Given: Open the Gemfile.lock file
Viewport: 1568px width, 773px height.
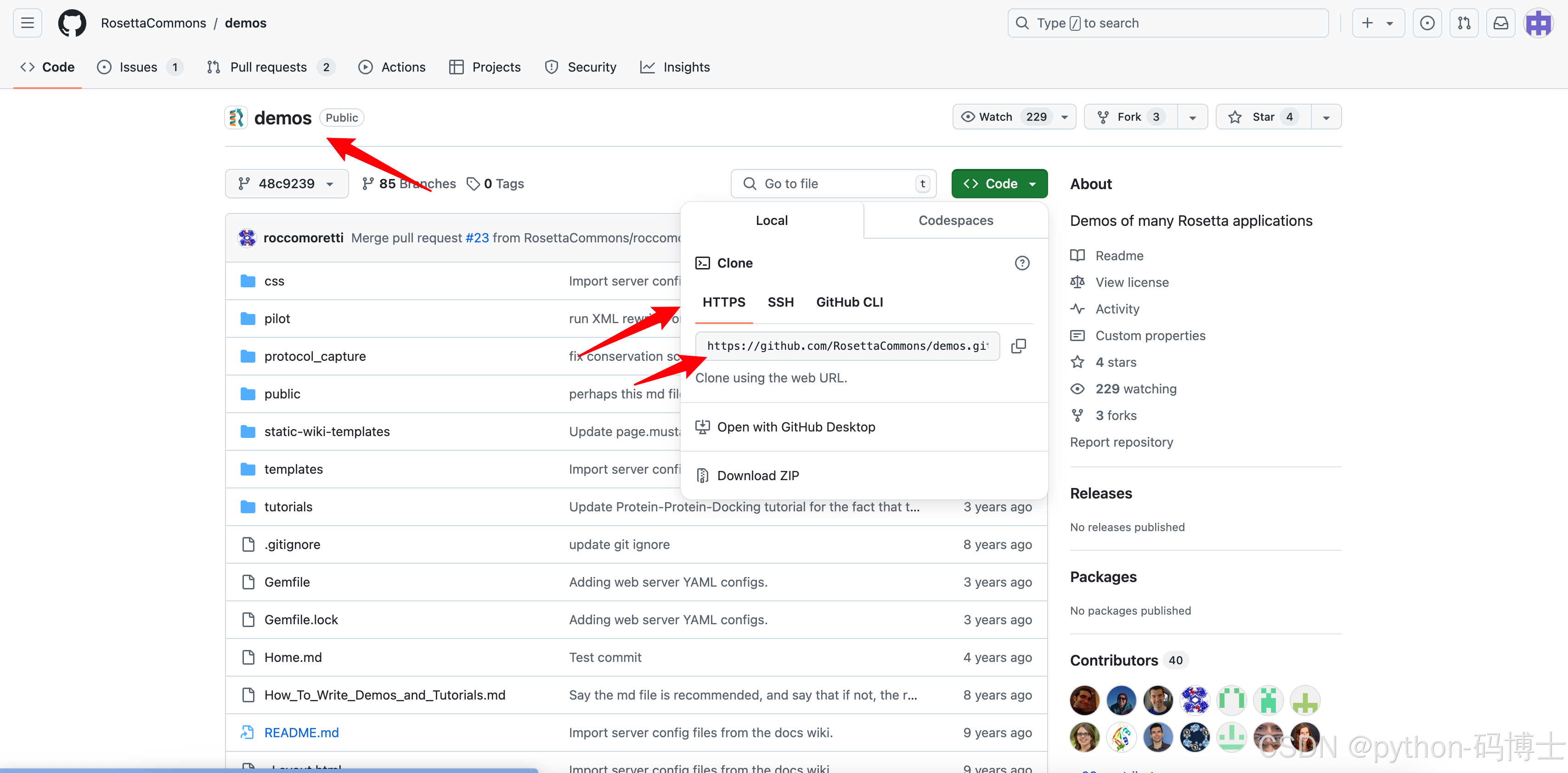Looking at the screenshot, I should tap(301, 620).
